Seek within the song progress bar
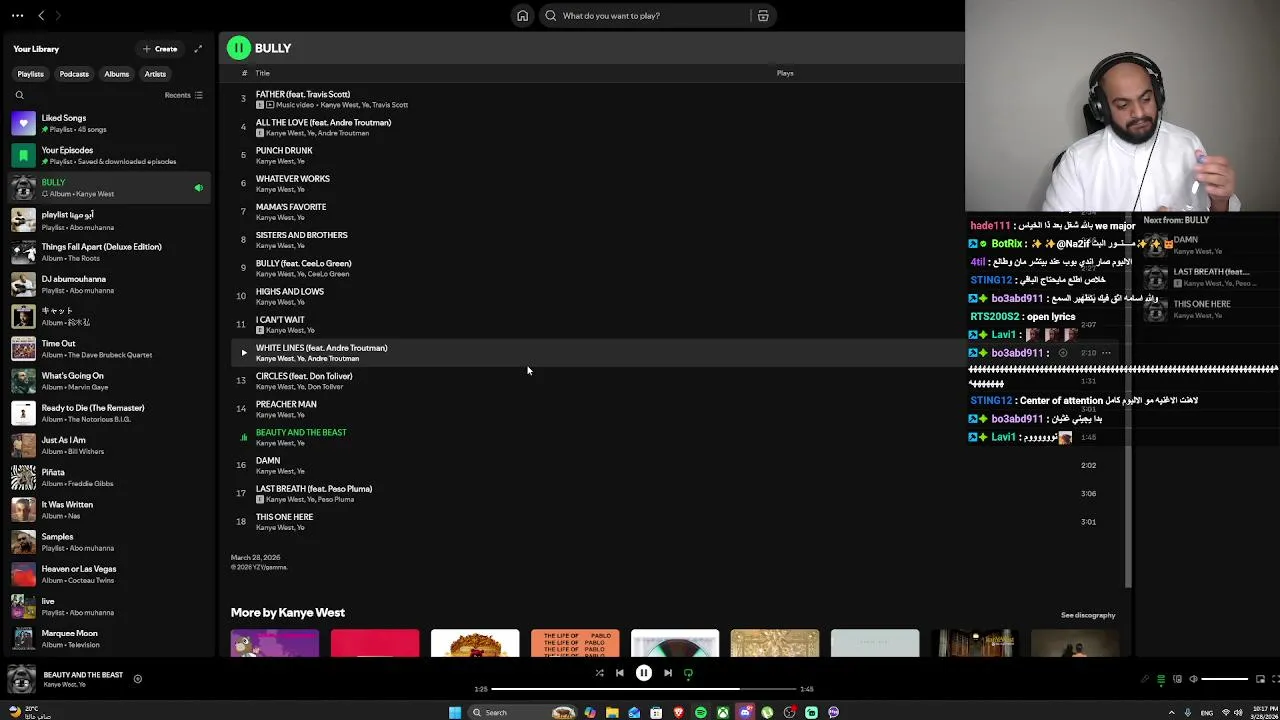The height and width of the screenshot is (720, 1280). tap(645, 689)
